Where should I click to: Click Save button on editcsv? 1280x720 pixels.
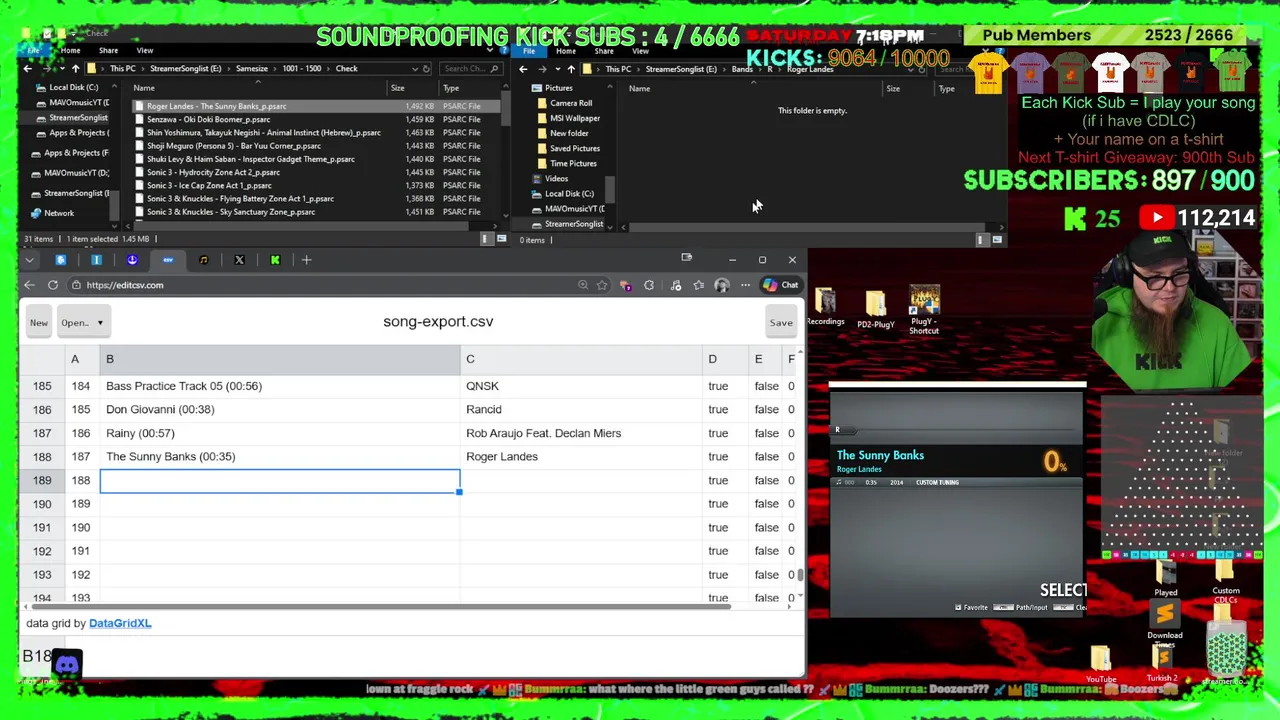tap(781, 323)
